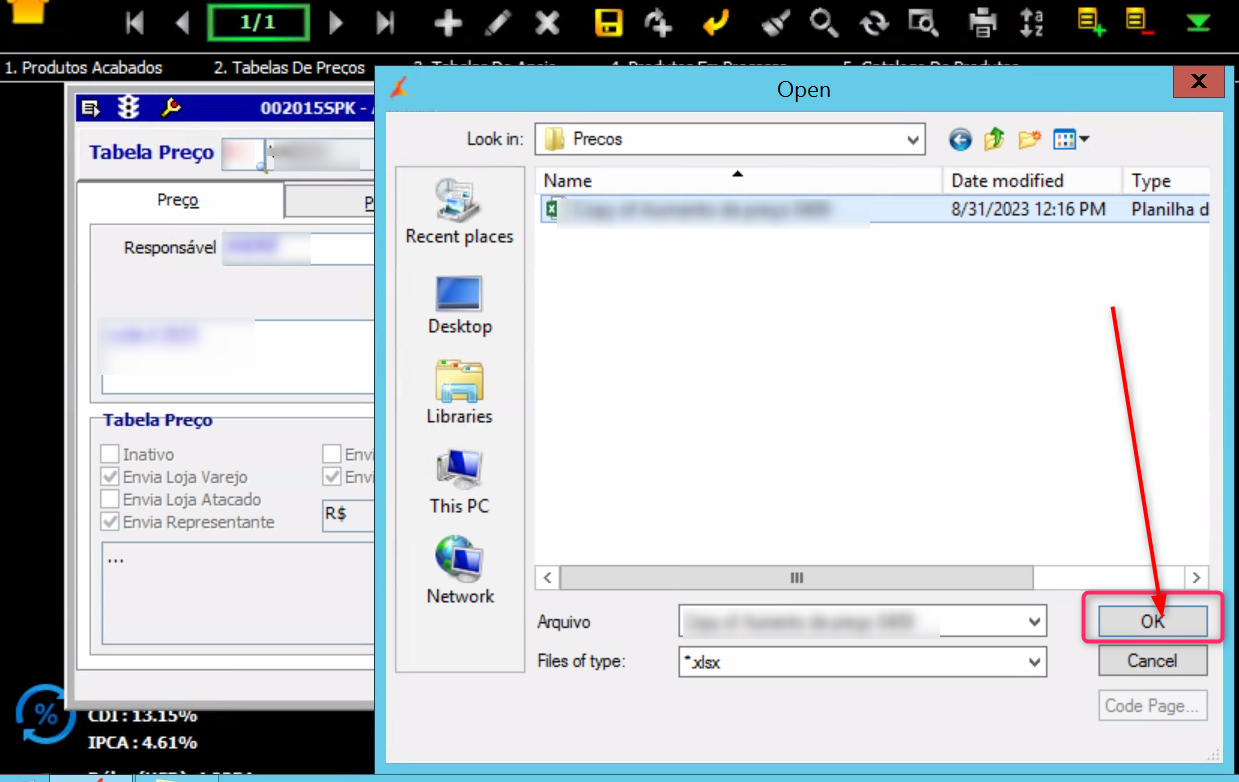Open the view menu icon in Open dialog

pos(1071,140)
